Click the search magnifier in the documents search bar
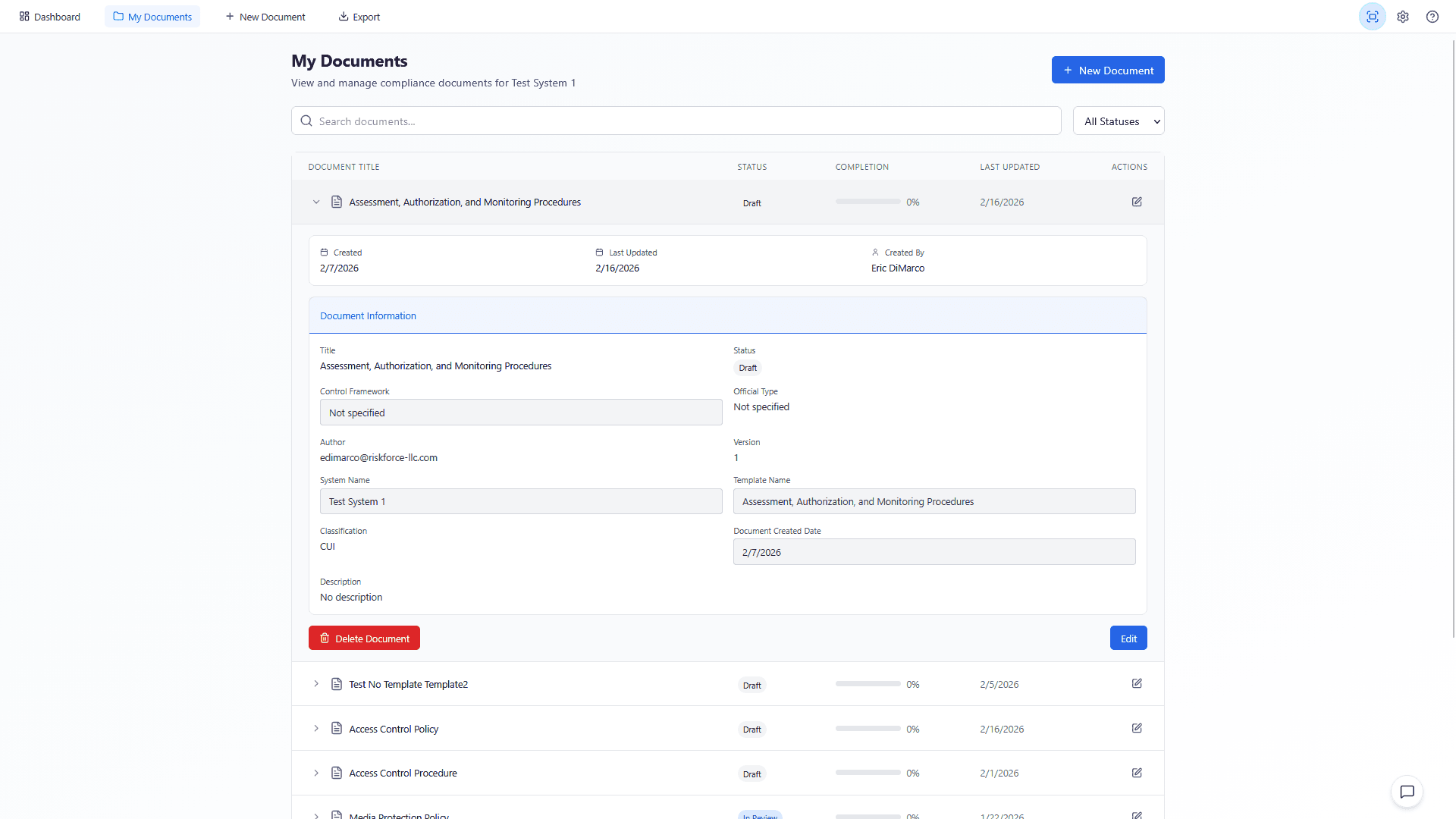The width and height of the screenshot is (1456, 819). click(306, 121)
